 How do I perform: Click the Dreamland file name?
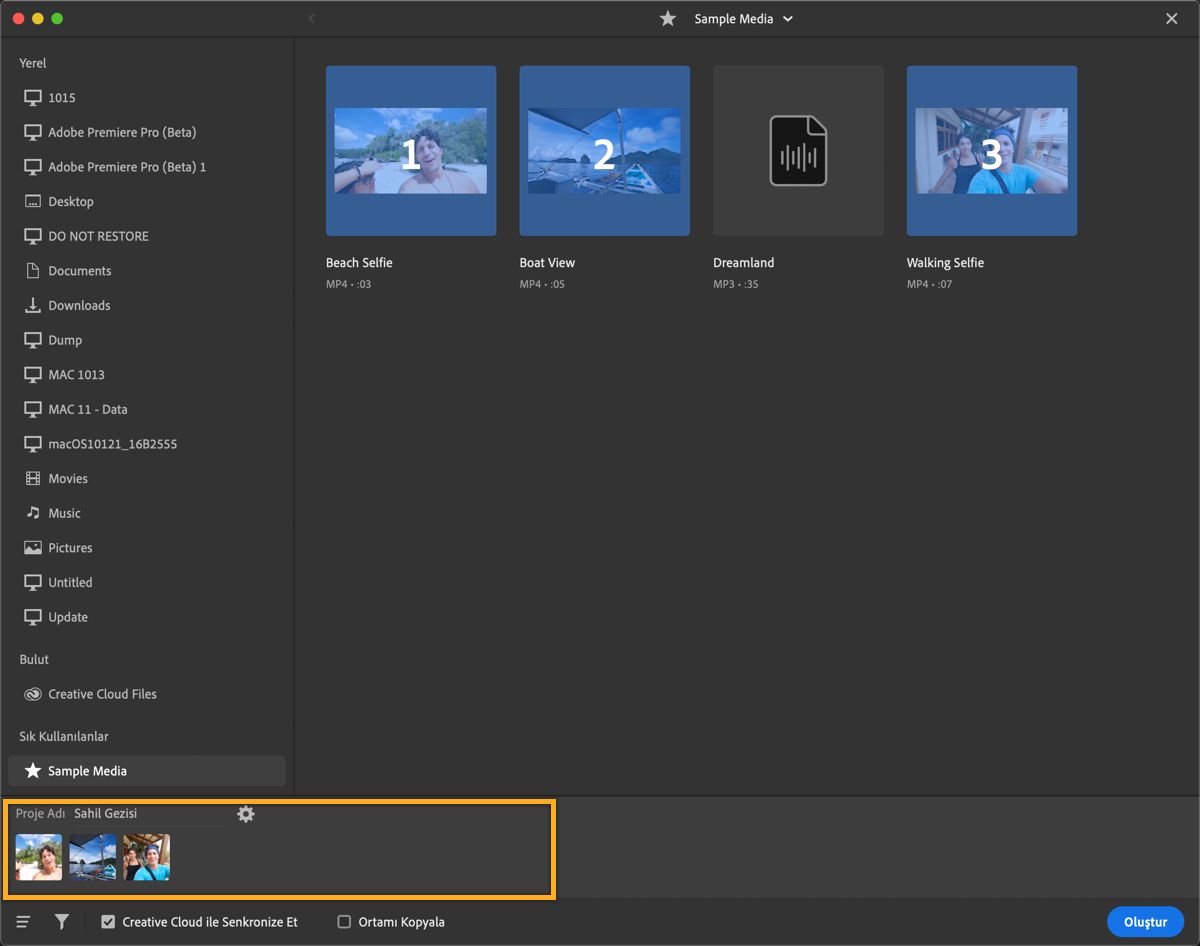tap(744, 263)
